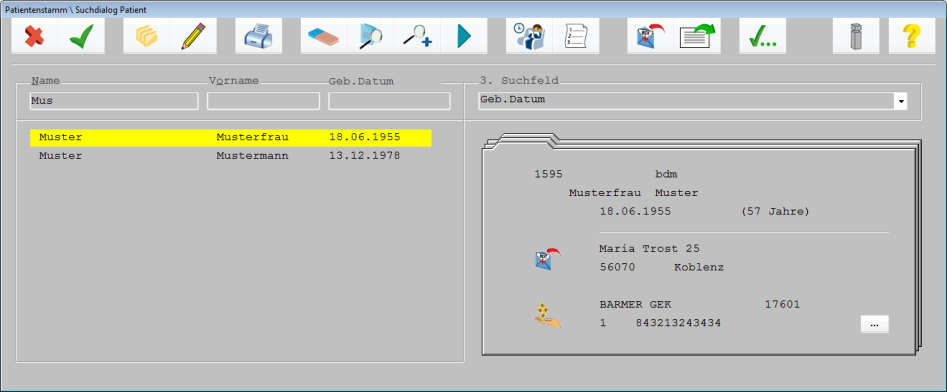
Task: Focus the empty Vorname input field
Action: pyautogui.click(x=263, y=101)
